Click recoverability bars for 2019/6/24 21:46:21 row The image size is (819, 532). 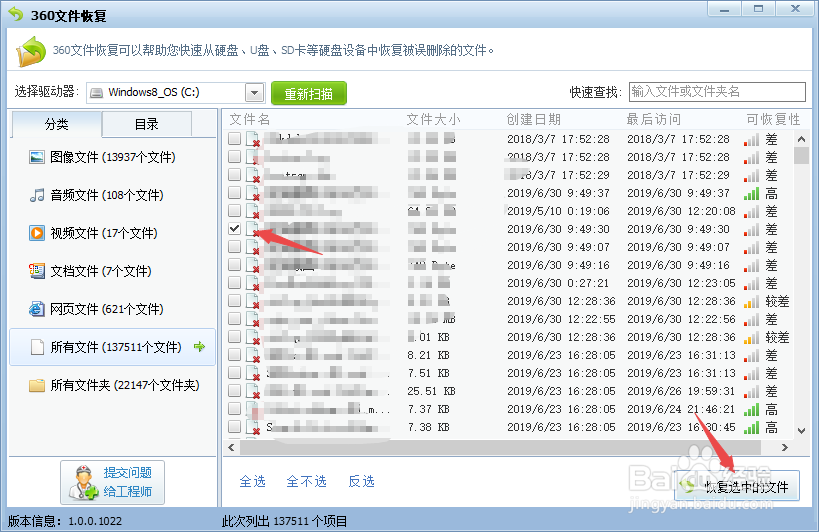(x=752, y=410)
